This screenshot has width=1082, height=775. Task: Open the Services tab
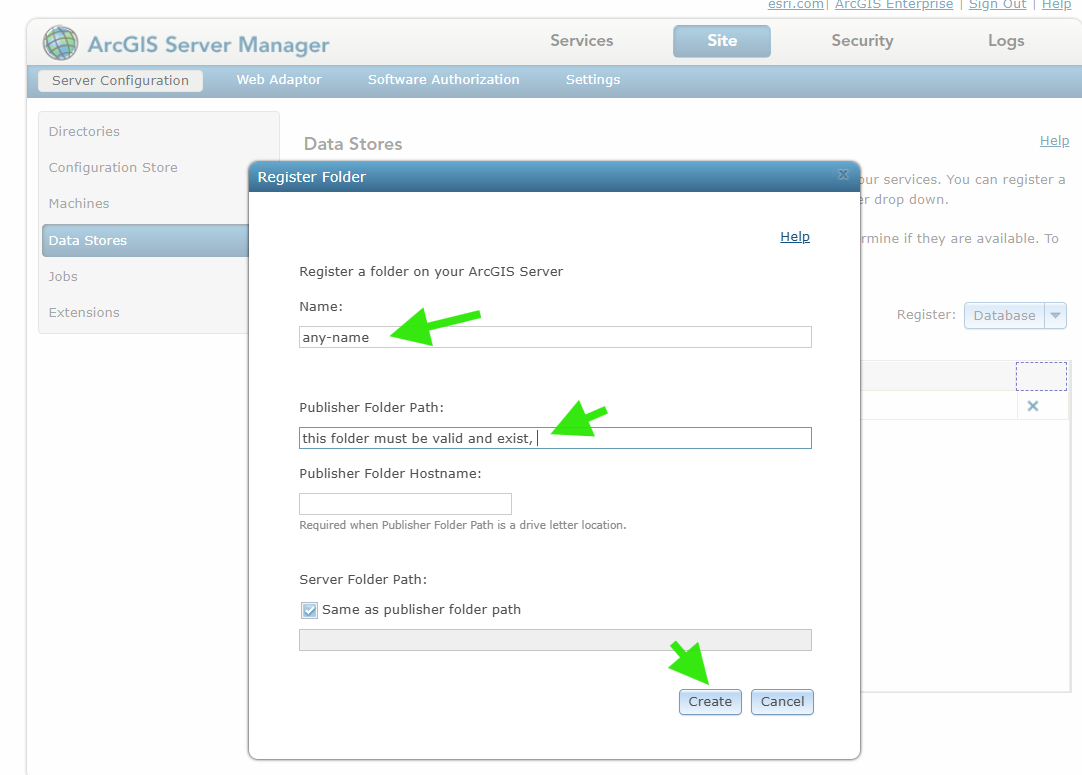(581, 41)
